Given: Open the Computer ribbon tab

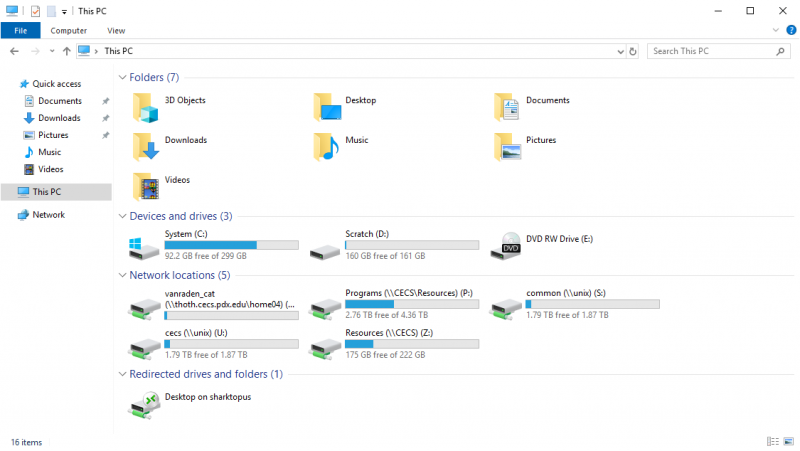Looking at the screenshot, I should 68,31.
